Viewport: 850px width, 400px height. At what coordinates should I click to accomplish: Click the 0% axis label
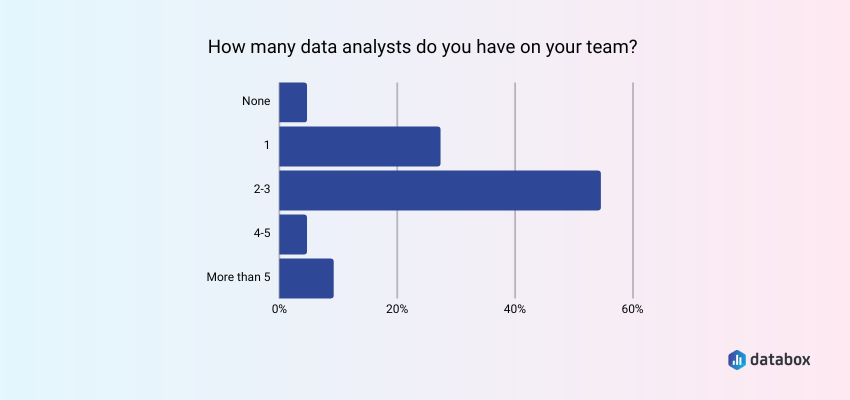coord(280,309)
